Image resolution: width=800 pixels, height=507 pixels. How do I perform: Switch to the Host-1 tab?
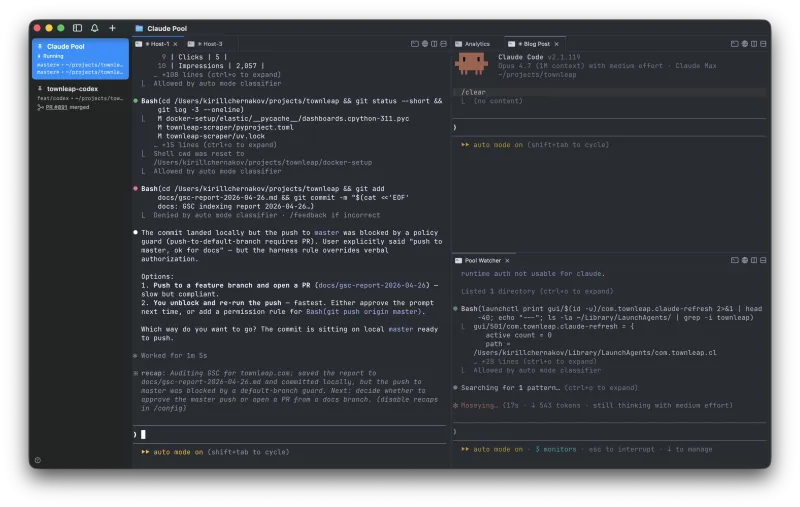[x=157, y=44]
